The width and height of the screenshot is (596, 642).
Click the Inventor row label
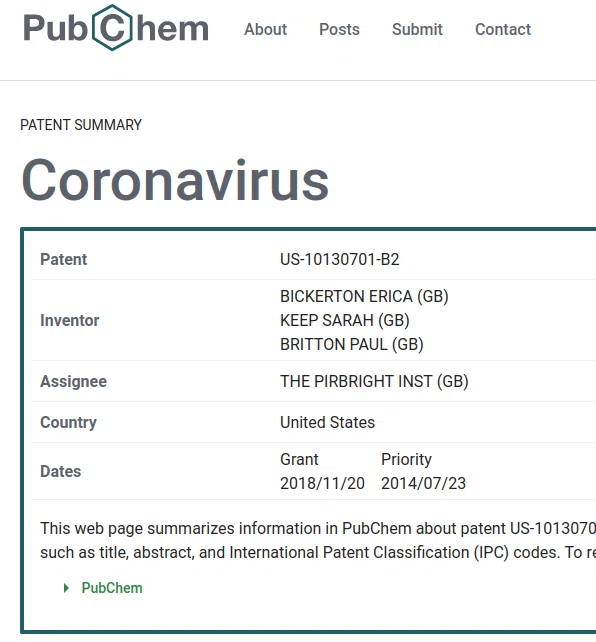[x=70, y=321]
